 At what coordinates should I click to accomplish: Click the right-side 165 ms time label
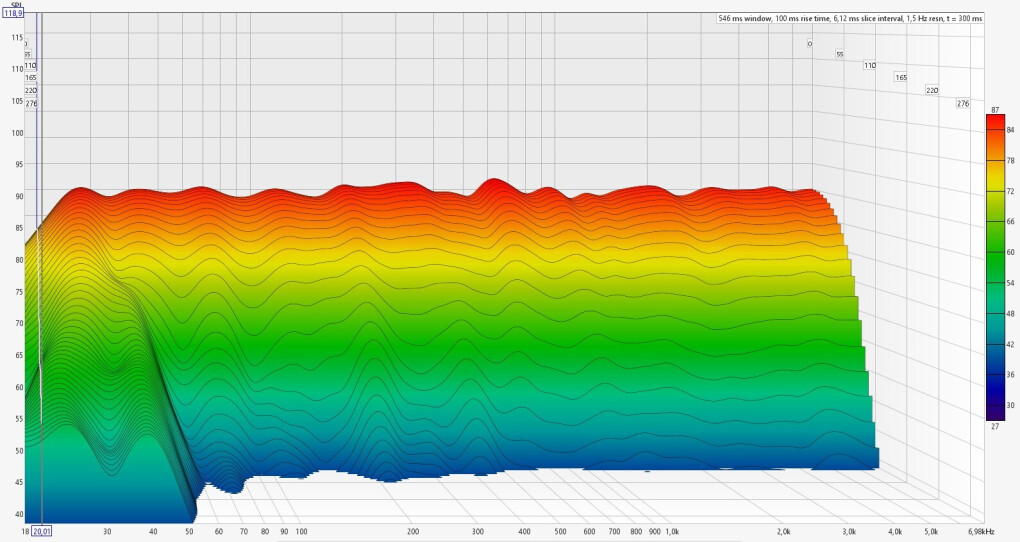(900, 77)
